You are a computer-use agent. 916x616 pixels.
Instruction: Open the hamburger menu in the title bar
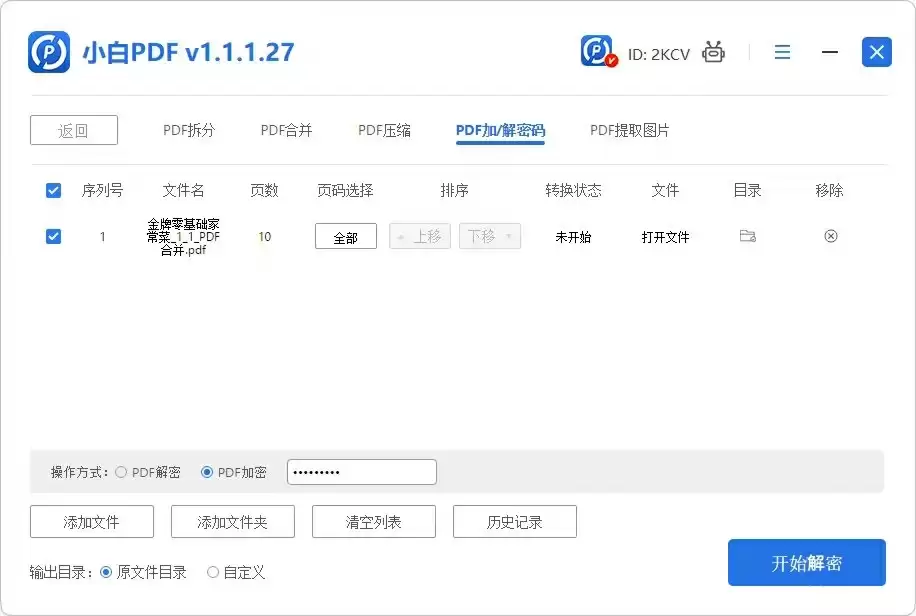pyautogui.click(x=782, y=52)
